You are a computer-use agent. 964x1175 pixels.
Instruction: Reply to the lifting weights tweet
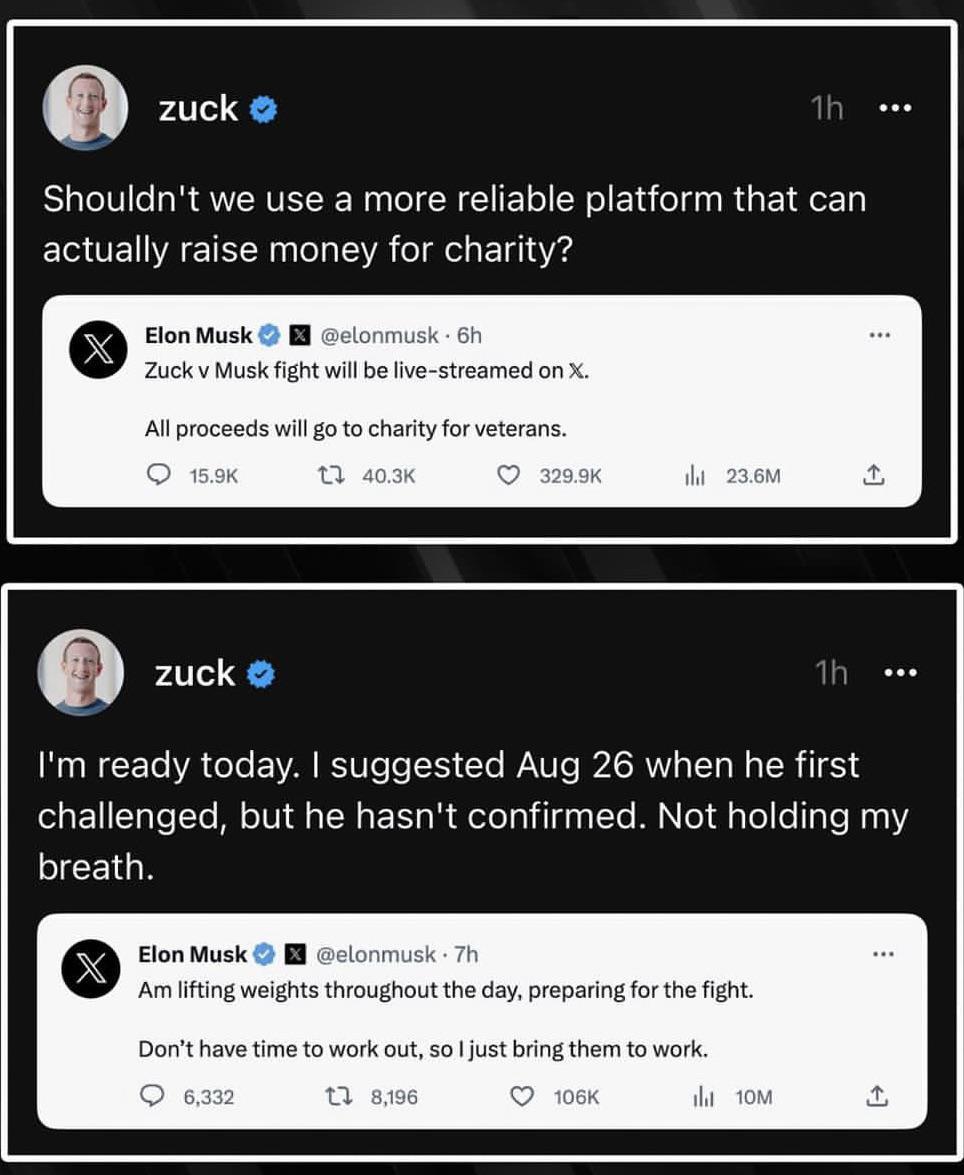coord(153,1097)
